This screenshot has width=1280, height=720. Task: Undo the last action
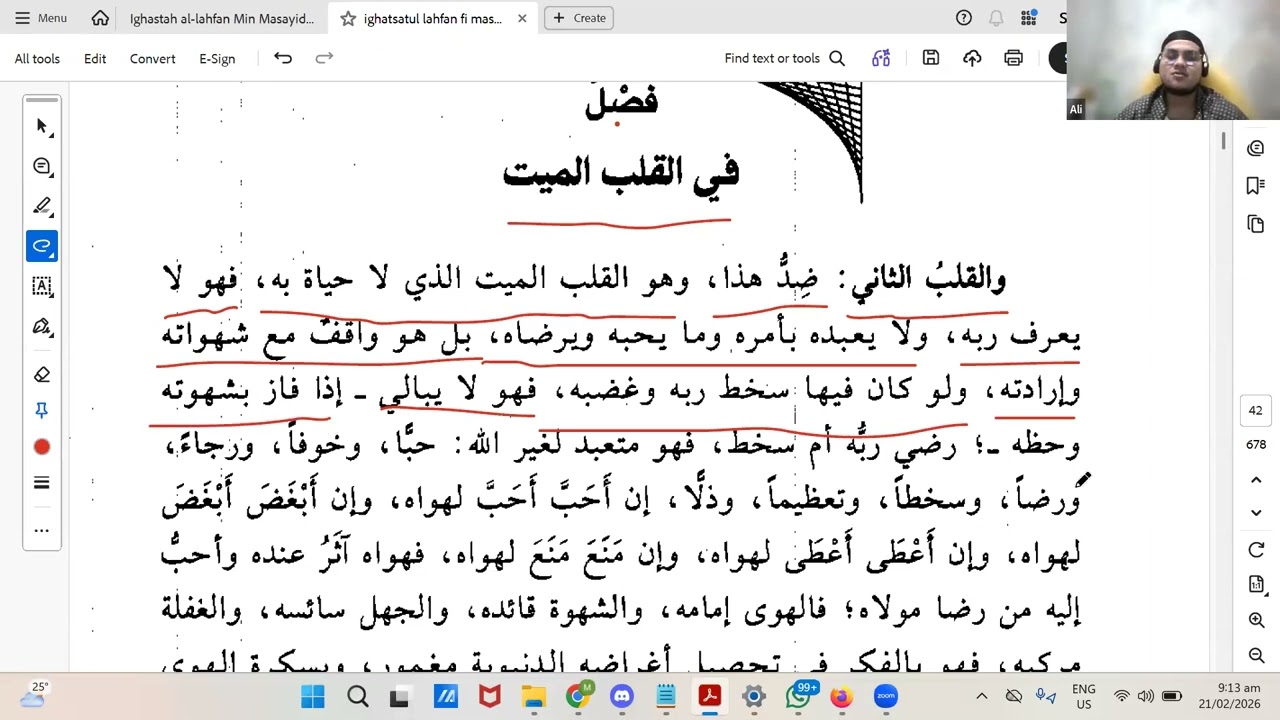coord(283,58)
